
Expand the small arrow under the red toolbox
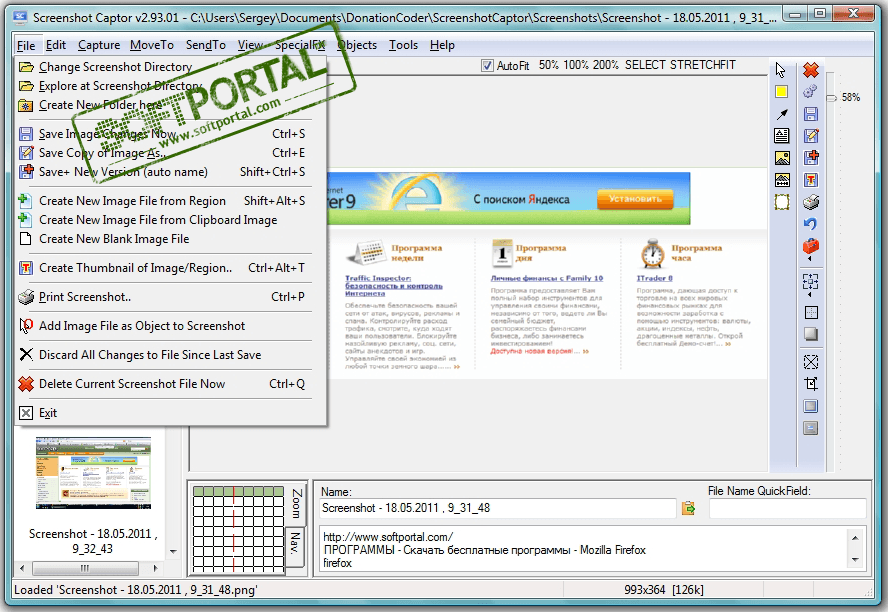809,259
